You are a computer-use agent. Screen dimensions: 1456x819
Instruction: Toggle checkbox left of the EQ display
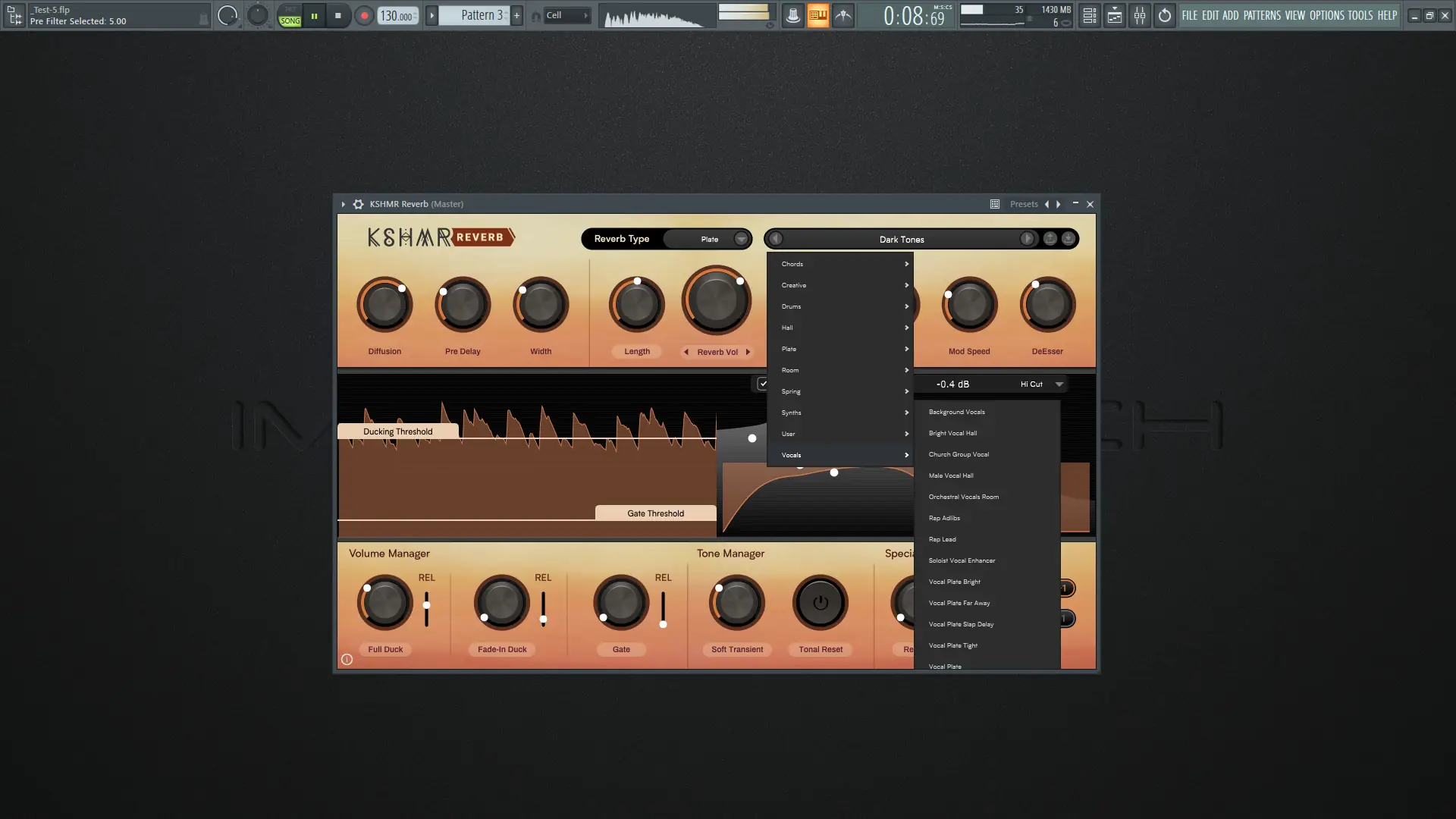pos(762,384)
